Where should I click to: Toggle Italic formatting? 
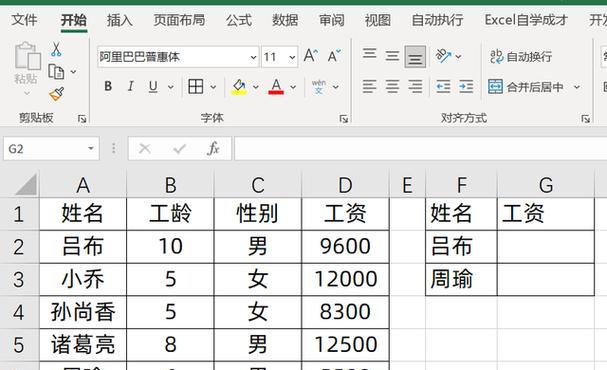[x=131, y=87]
